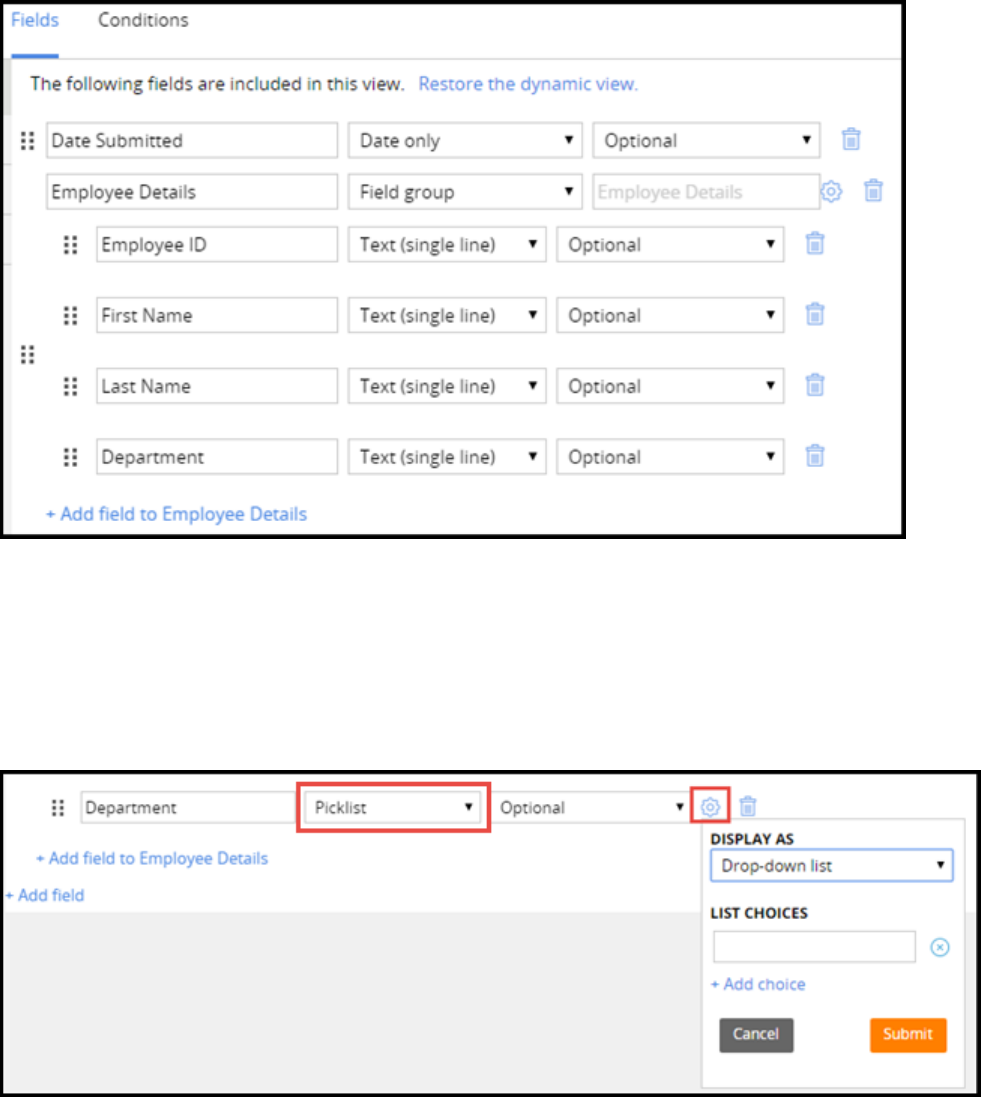Expand the Date only type dropdown

(465, 141)
